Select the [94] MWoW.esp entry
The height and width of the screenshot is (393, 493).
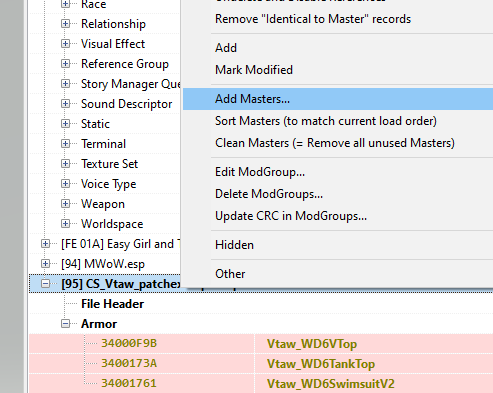(103, 264)
